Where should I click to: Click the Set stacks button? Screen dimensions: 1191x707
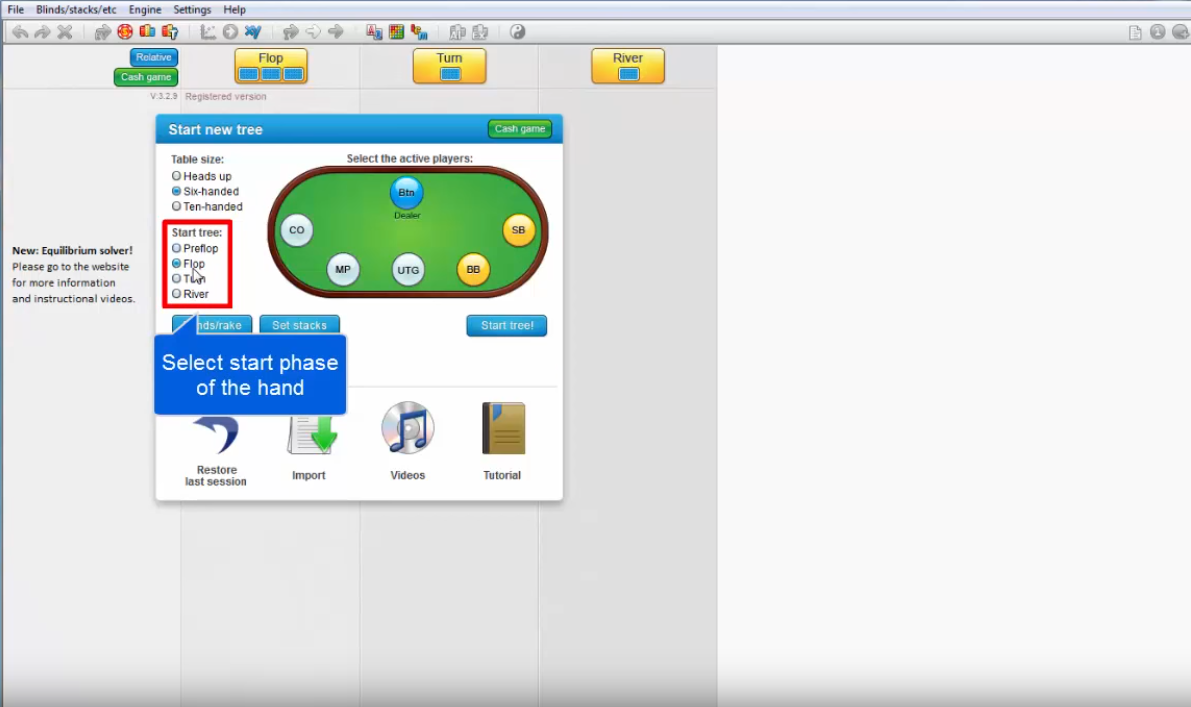tap(299, 324)
